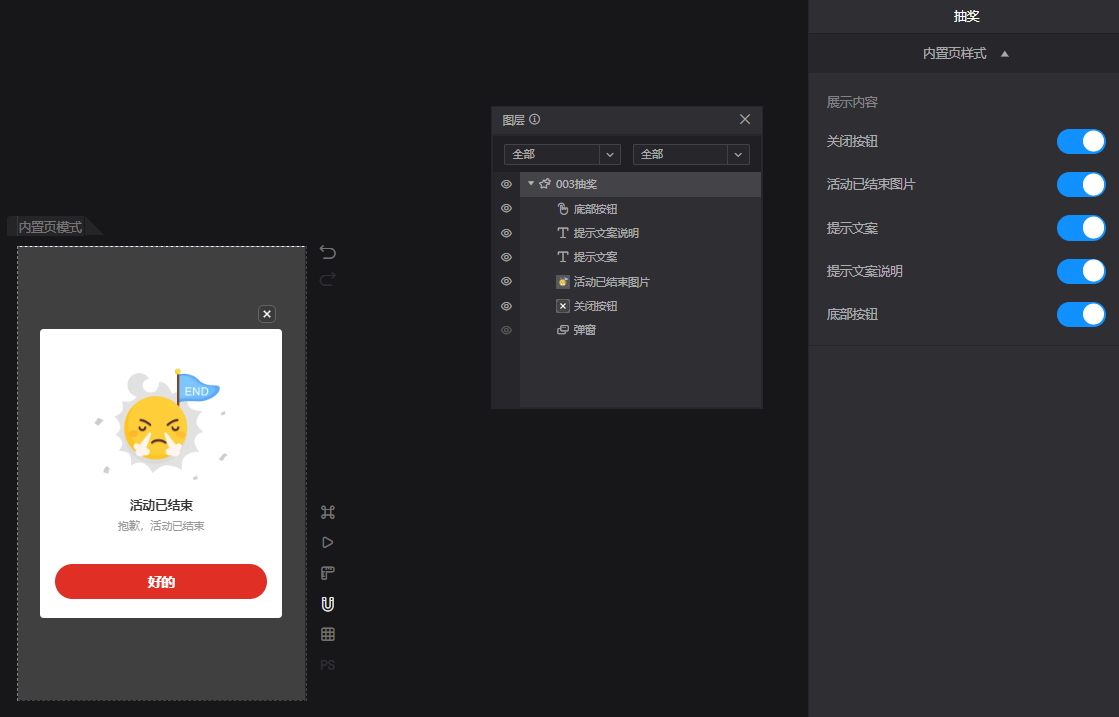Click the T icon of 提示文案 layer
This screenshot has width=1119, height=717.
click(562, 257)
